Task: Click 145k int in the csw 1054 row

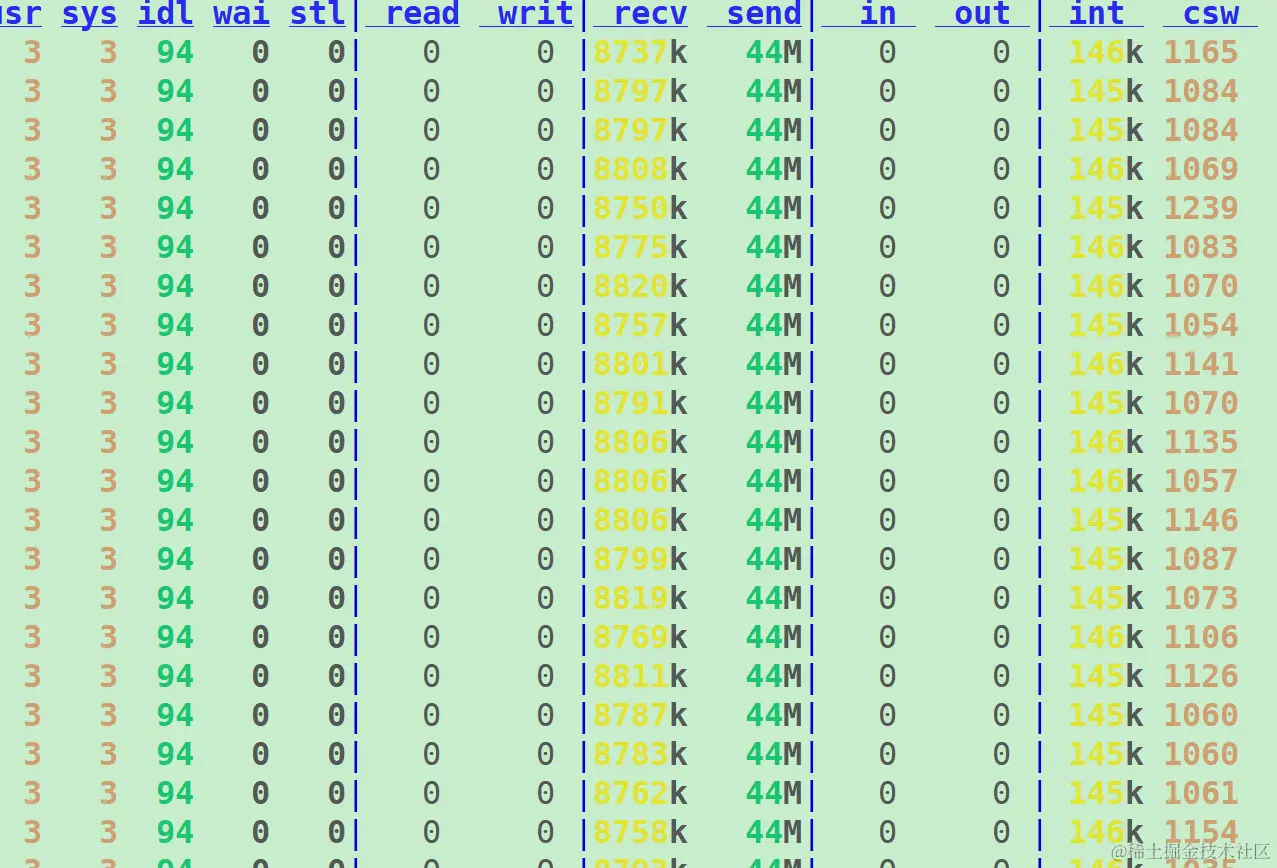Action: [x=1106, y=325]
